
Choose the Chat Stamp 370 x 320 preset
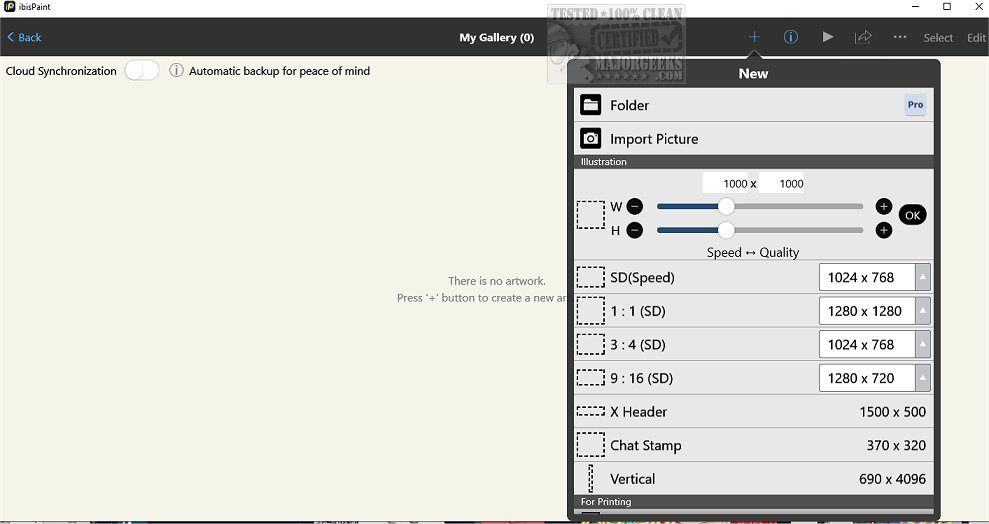(754, 445)
